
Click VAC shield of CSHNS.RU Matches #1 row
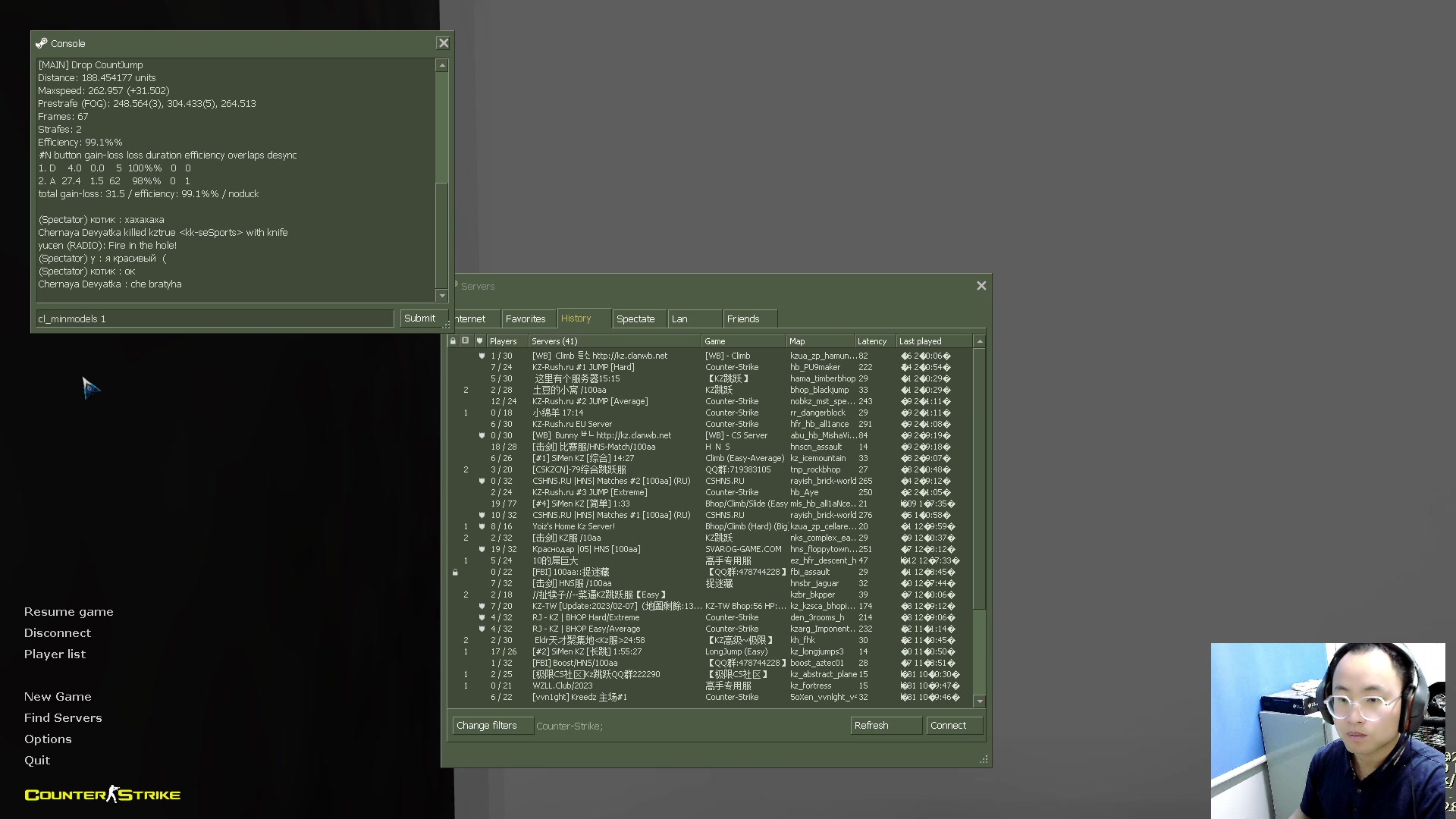[x=482, y=515]
